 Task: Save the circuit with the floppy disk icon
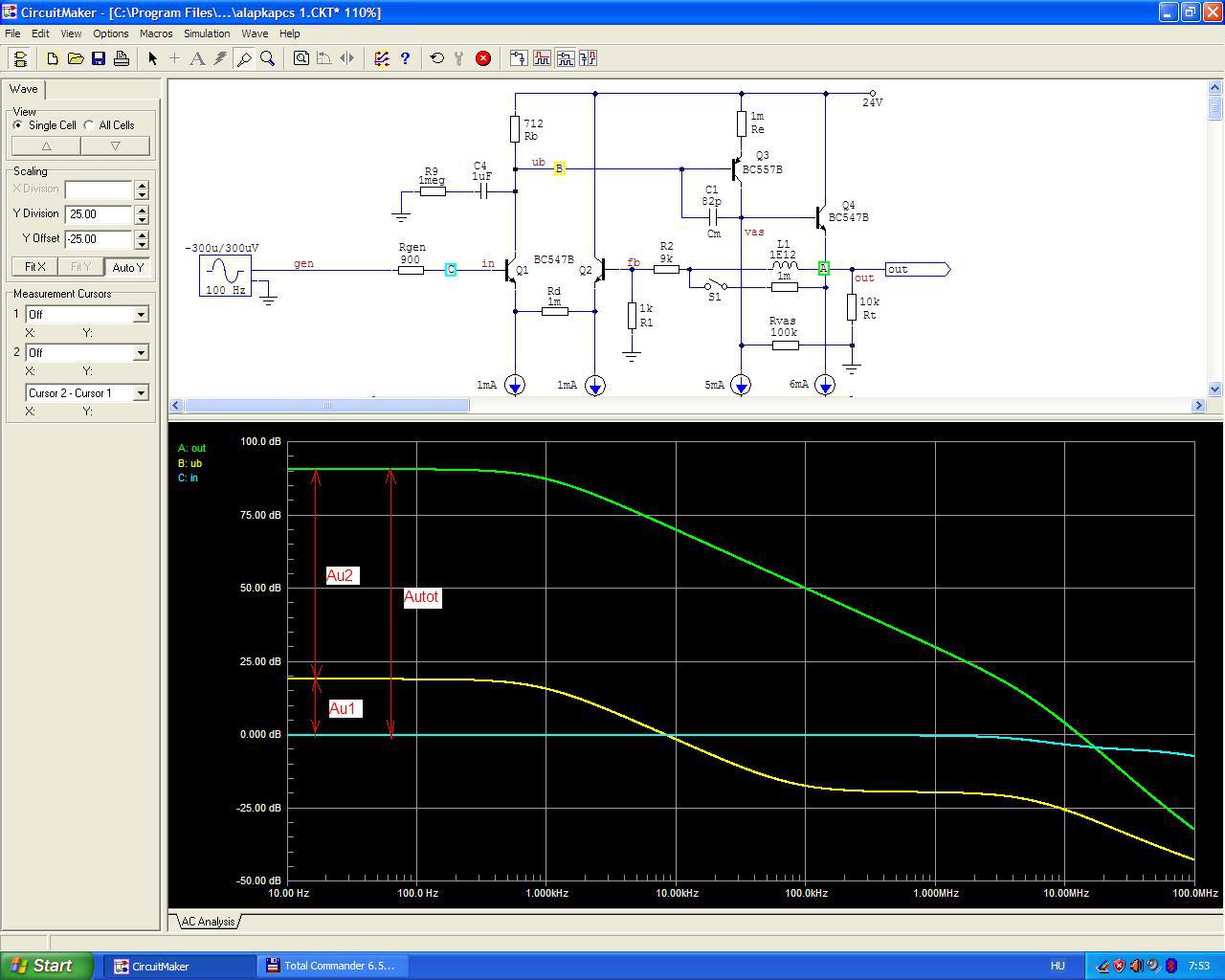[x=99, y=58]
